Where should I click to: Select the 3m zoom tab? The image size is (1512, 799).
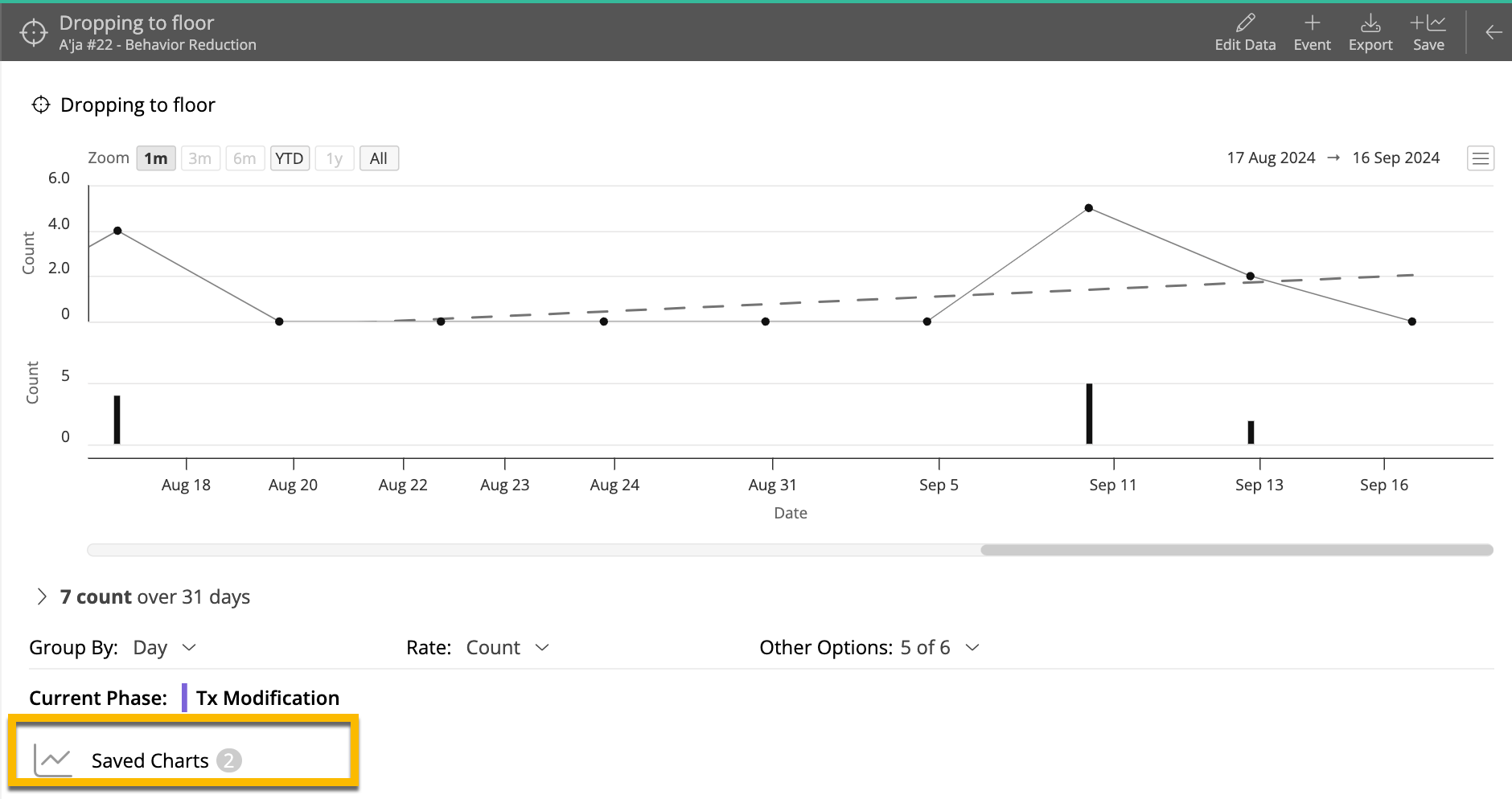(x=200, y=158)
